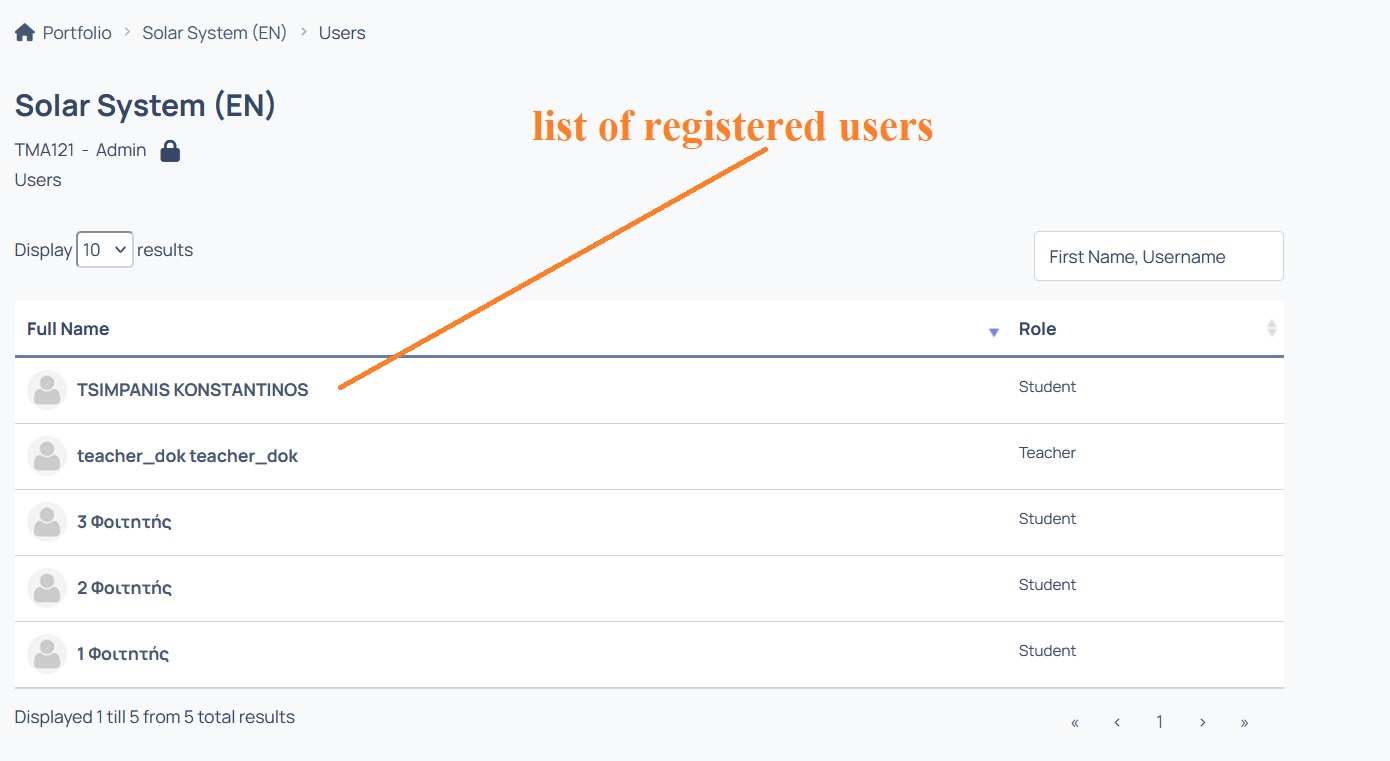Click the Role column sort arrows
The height and width of the screenshot is (761, 1390).
tap(1272, 328)
